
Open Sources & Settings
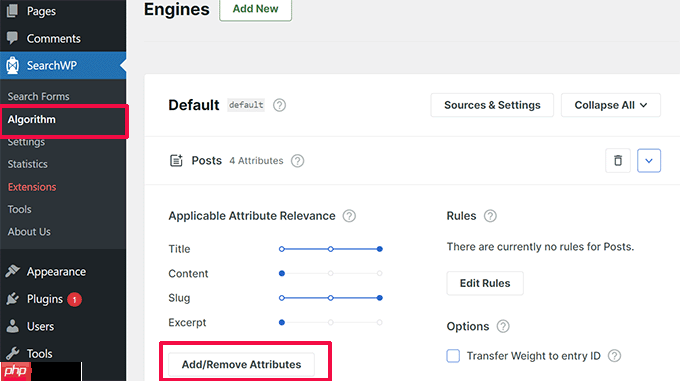pos(492,105)
